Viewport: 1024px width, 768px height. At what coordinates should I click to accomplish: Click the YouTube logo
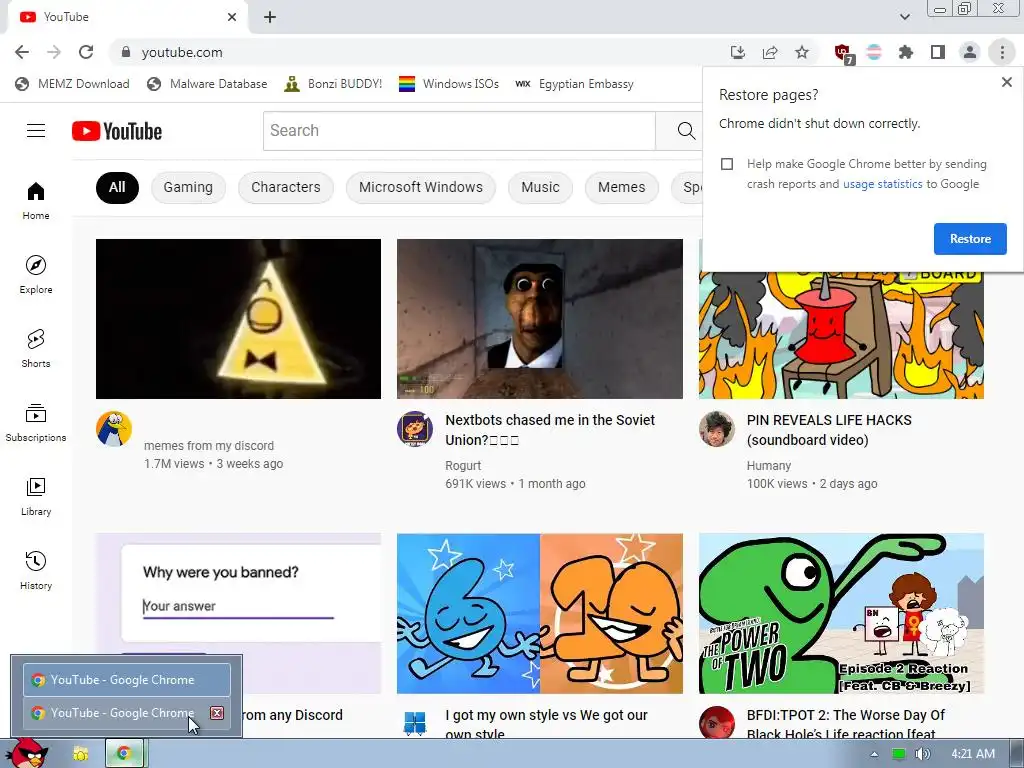pyautogui.click(x=117, y=131)
